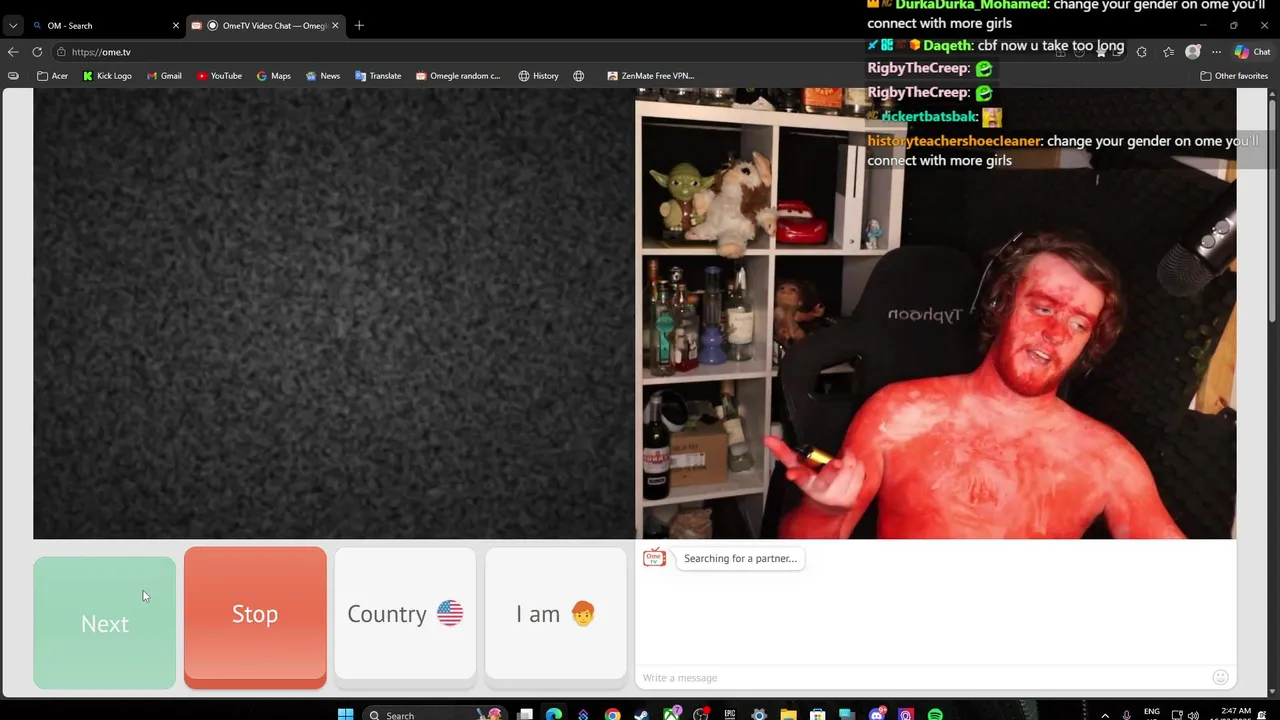Click the Next button
Screen dimensions: 1280x720
coord(104,623)
